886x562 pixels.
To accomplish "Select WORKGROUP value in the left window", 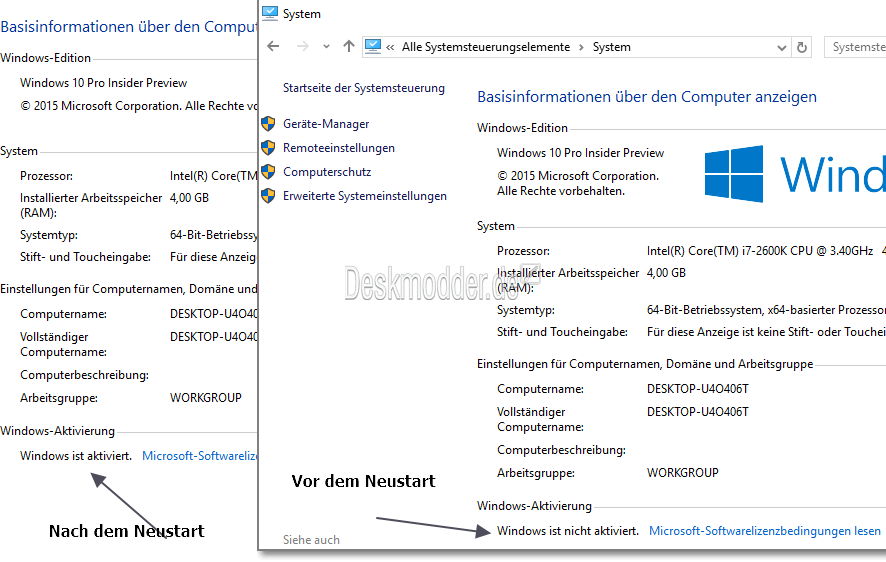I will (x=206, y=398).
